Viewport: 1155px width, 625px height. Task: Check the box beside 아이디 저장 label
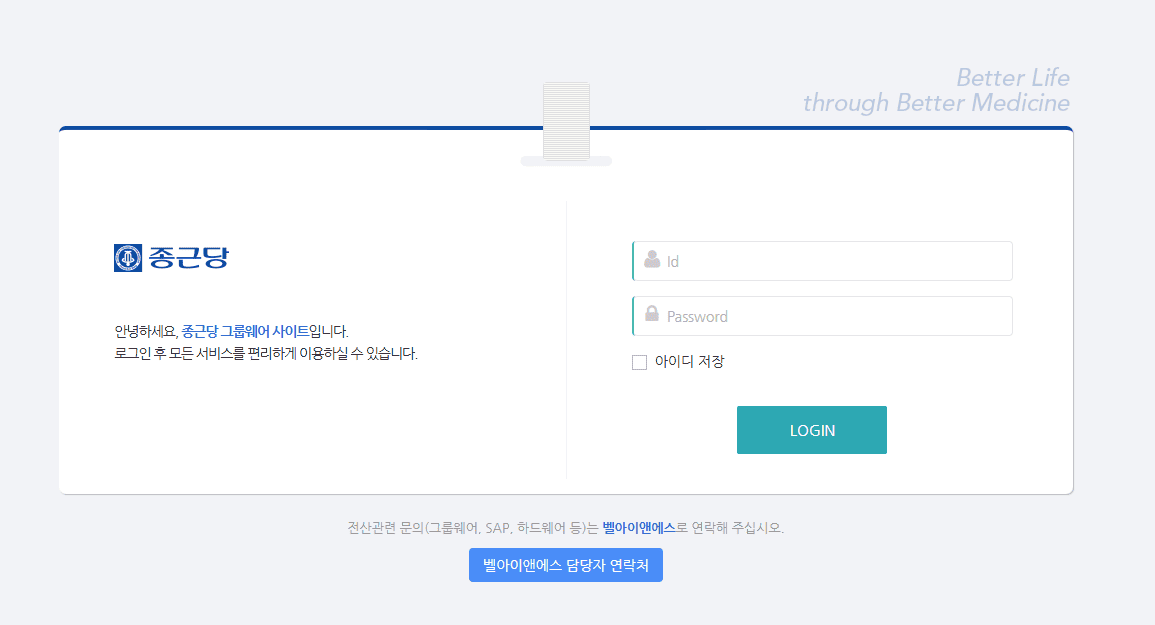[x=639, y=362]
